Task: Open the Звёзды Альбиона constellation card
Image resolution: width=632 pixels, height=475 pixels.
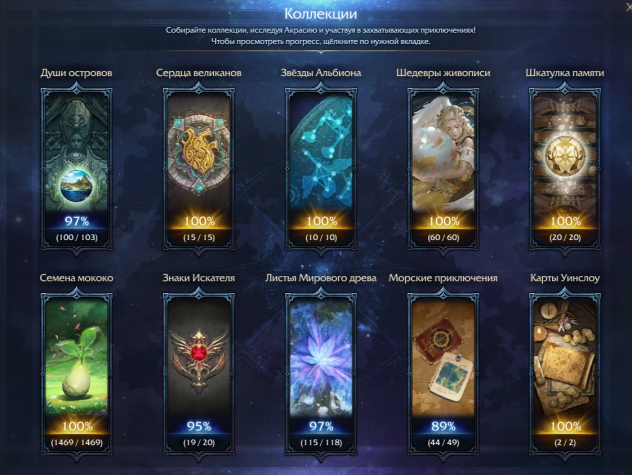Action: [321, 169]
